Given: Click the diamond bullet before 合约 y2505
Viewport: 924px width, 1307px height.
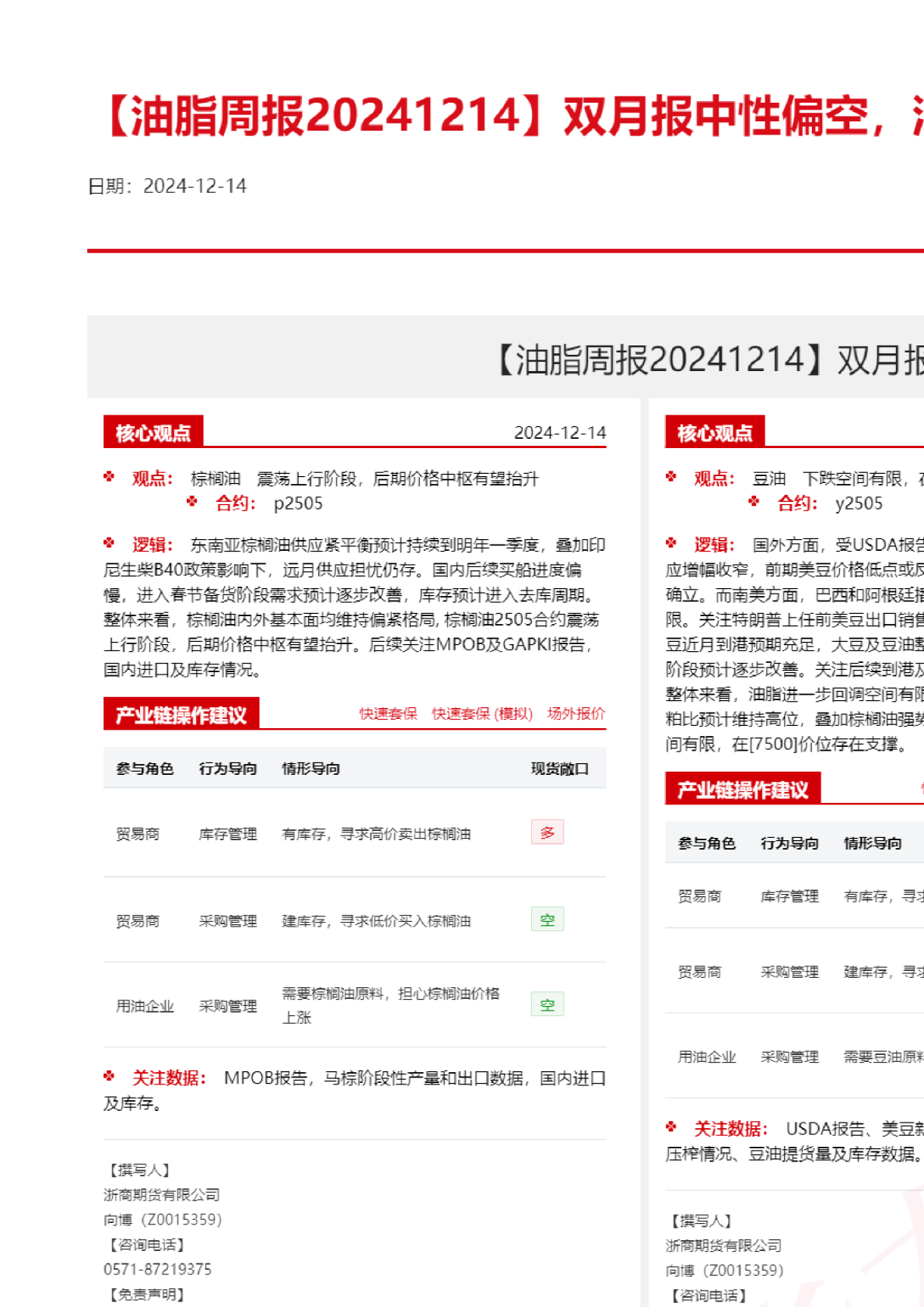Looking at the screenshot, I should tap(754, 502).
